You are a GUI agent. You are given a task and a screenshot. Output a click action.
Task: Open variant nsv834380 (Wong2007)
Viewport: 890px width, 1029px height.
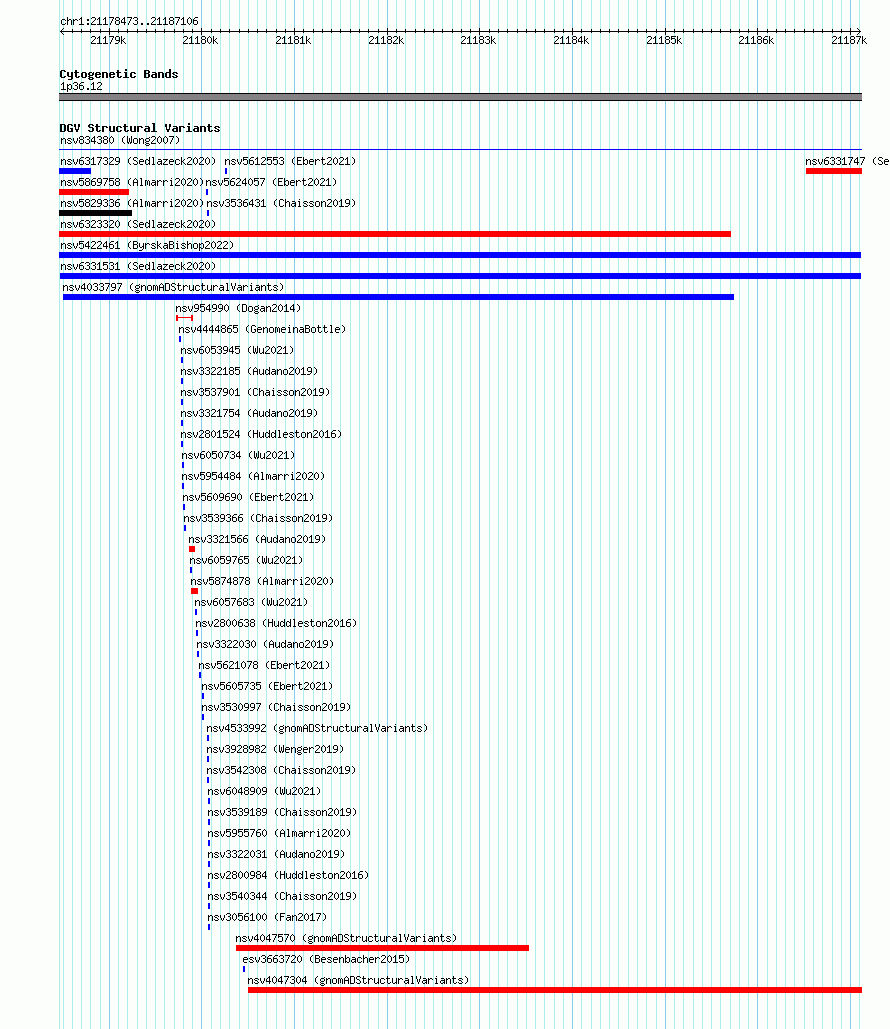point(120,140)
